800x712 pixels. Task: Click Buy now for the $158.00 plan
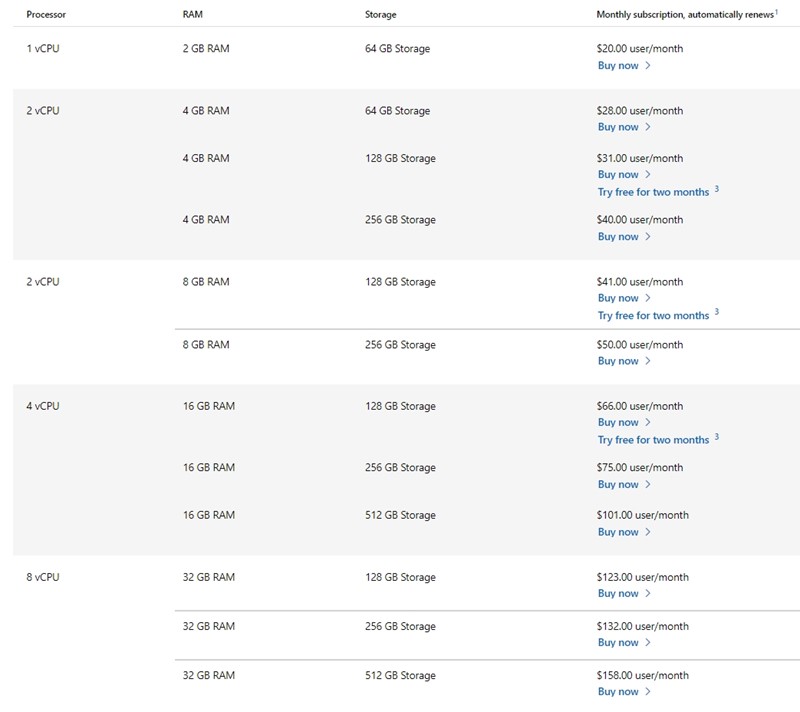coord(618,692)
